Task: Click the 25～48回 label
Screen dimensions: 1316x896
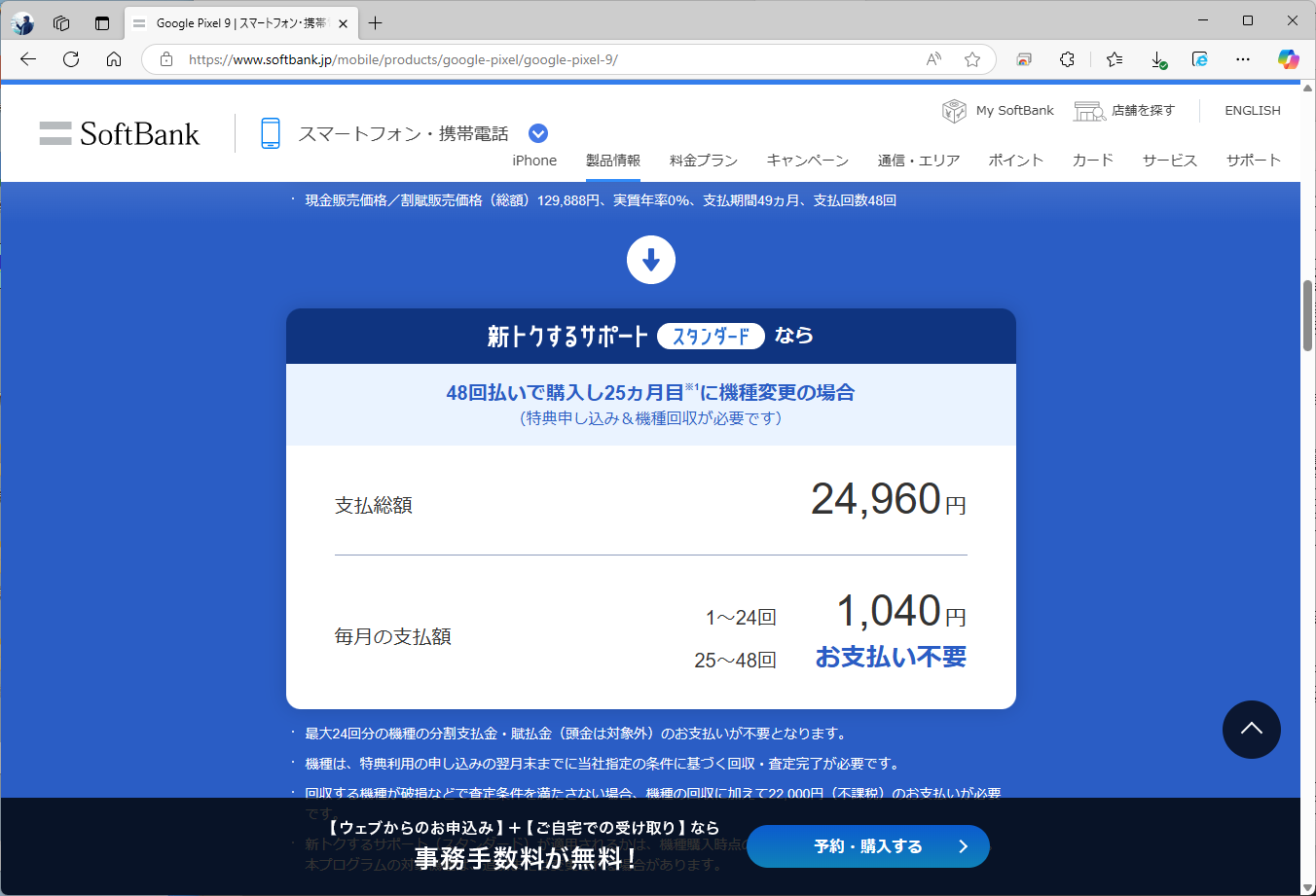Action: click(x=735, y=661)
